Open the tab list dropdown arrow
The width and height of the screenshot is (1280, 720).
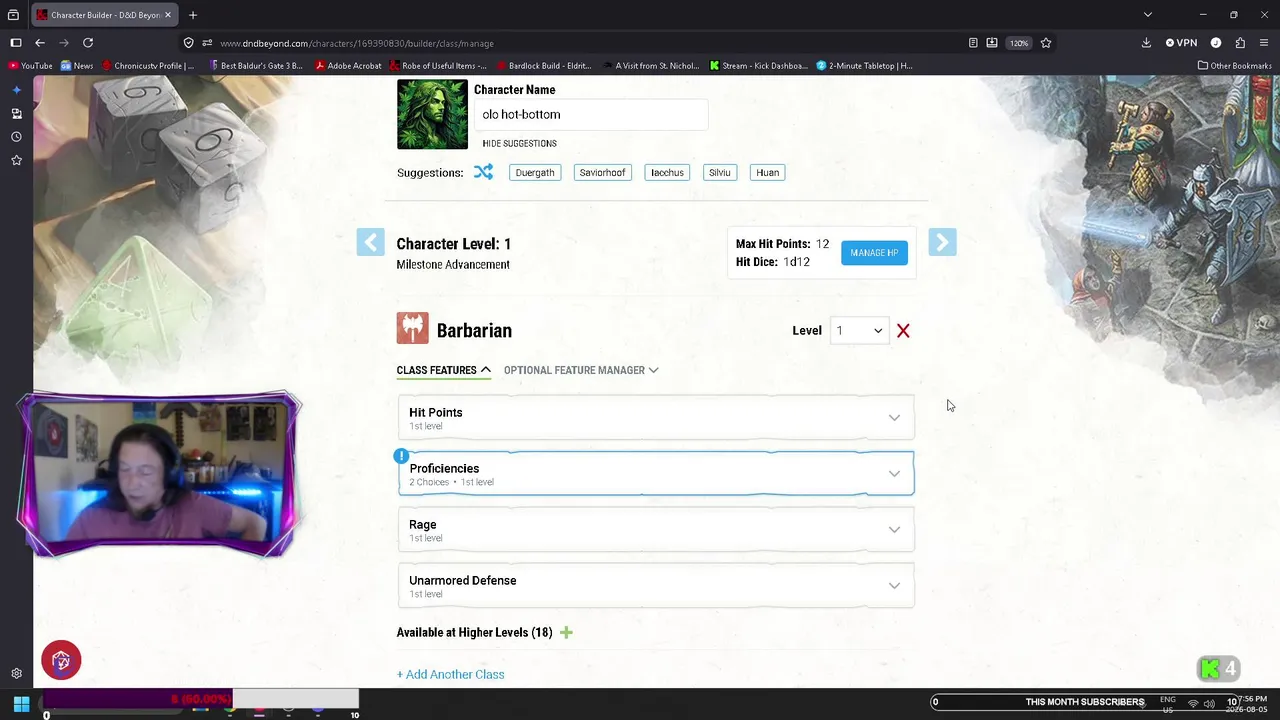pos(1148,15)
